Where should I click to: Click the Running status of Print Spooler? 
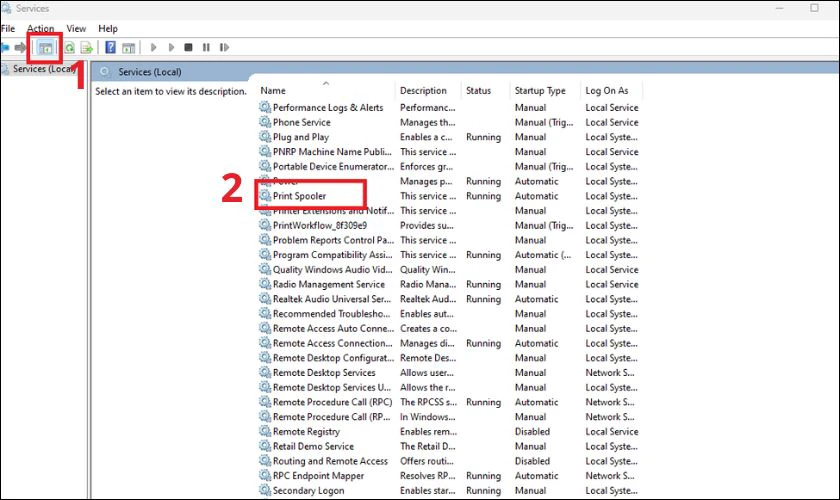pyautogui.click(x=483, y=196)
